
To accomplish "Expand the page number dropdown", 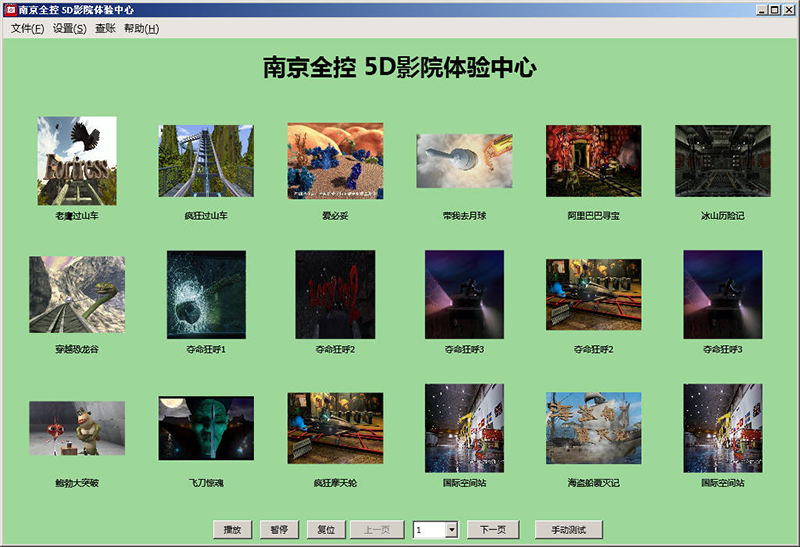I will (451, 530).
